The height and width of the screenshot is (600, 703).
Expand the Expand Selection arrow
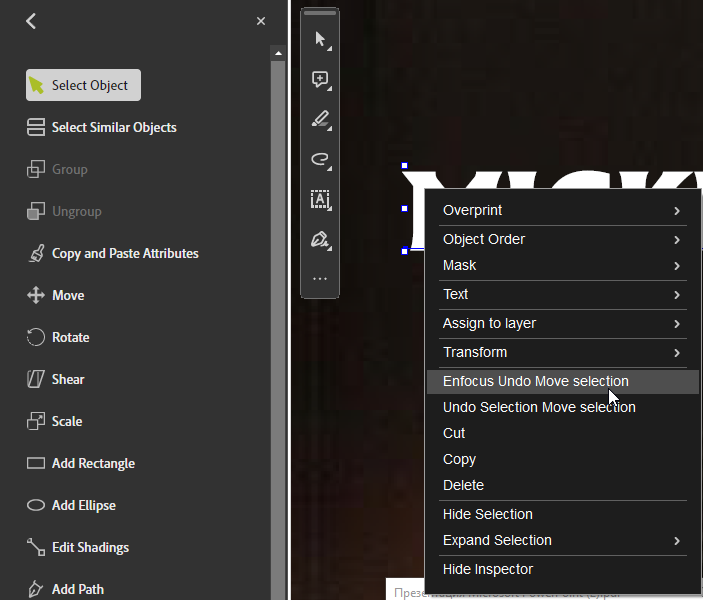click(677, 541)
